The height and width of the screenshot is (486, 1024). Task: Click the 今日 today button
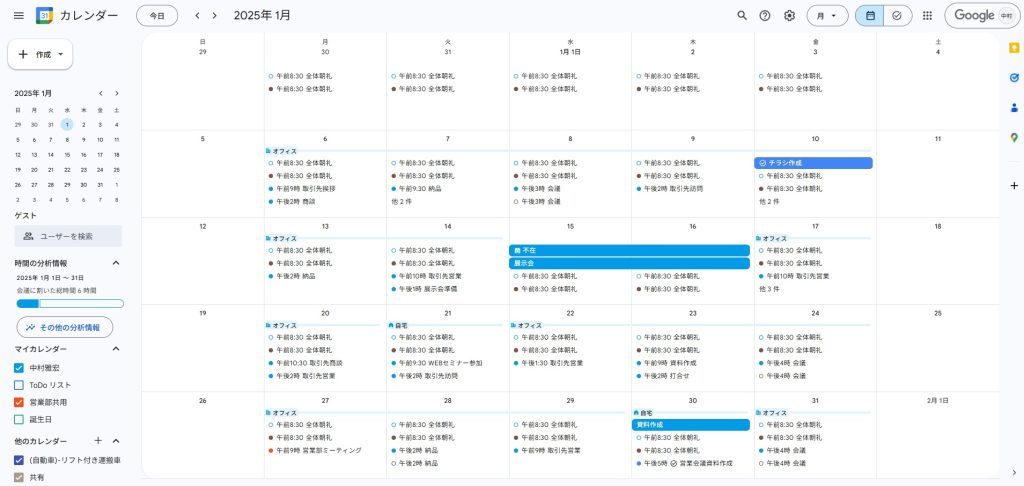click(x=157, y=16)
